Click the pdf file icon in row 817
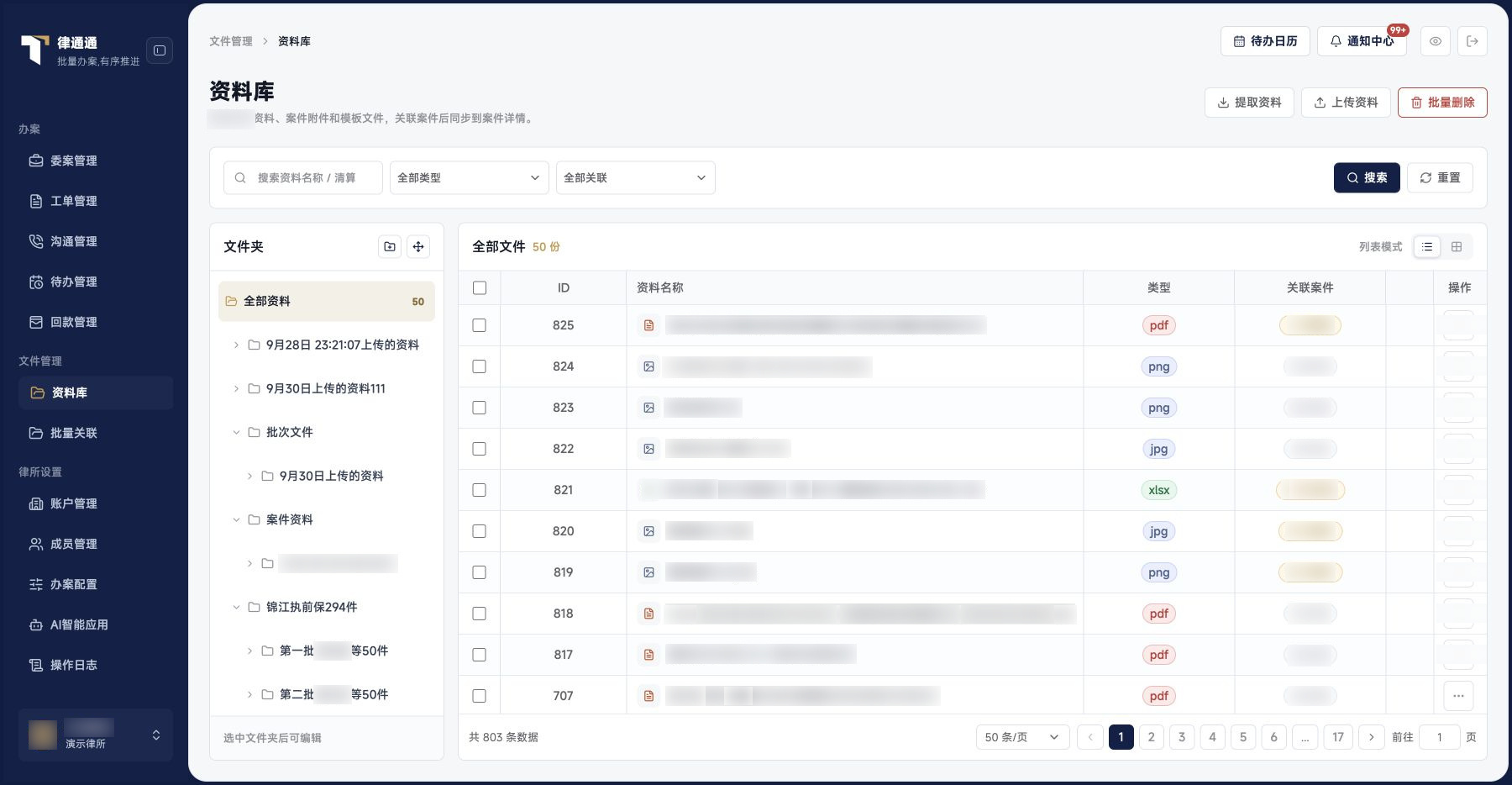1512x785 pixels. coord(648,655)
